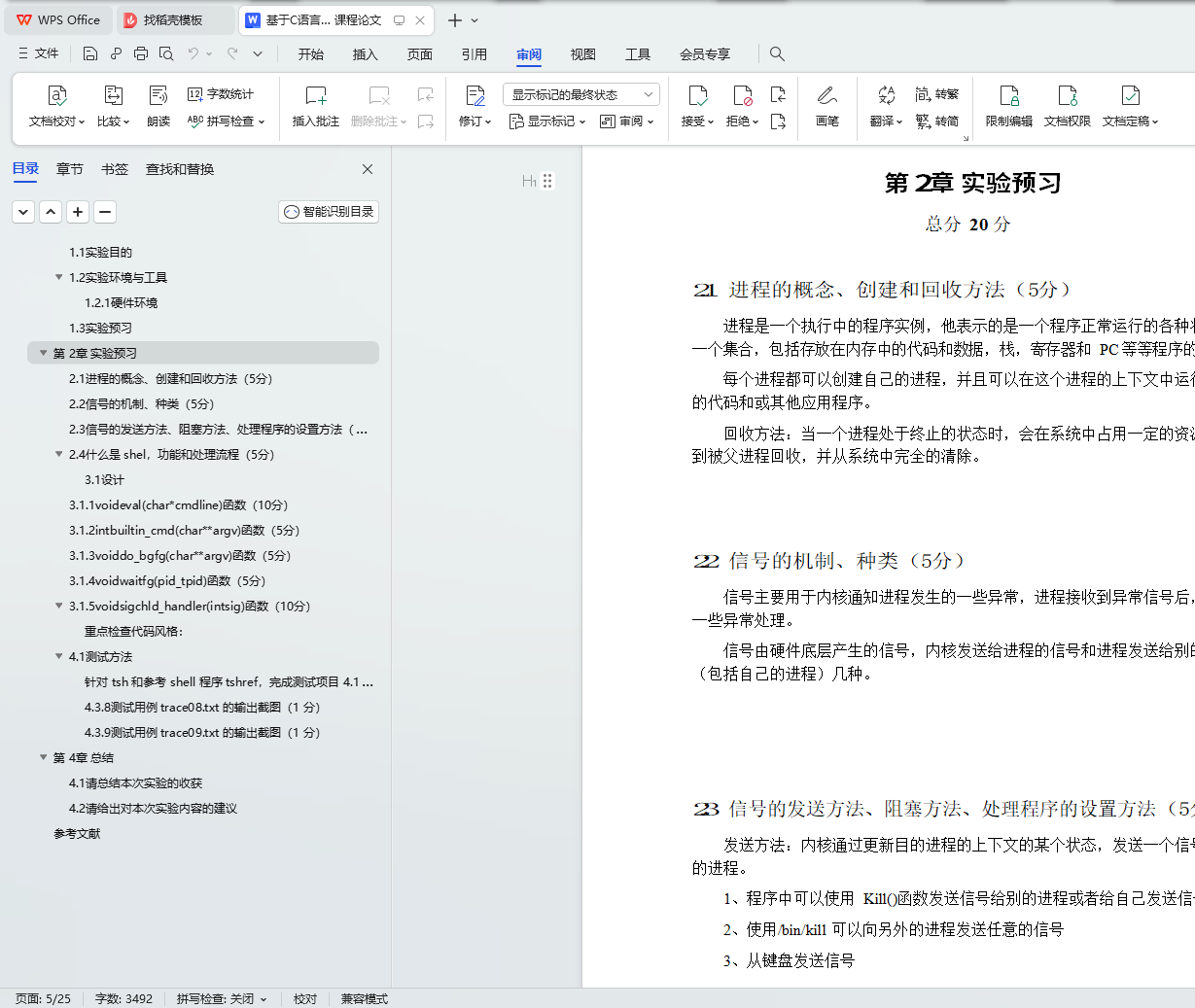This screenshot has width=1195, height=1008.
Task: Click the undo arrow icon
Action: pos(193,53)
